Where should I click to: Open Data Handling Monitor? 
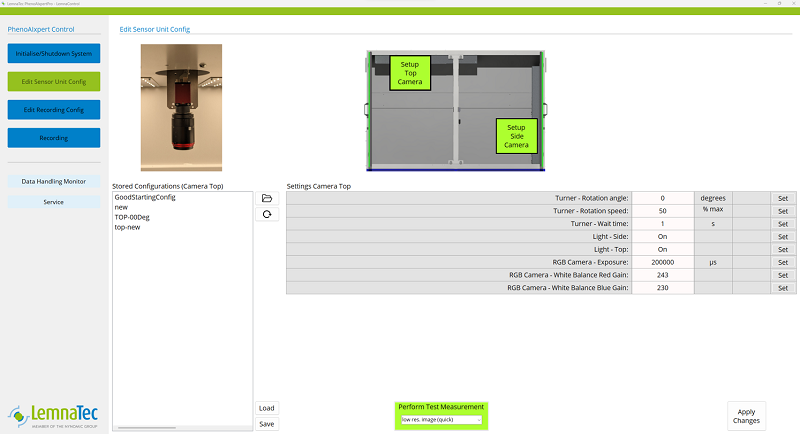(x=54, y=181)
